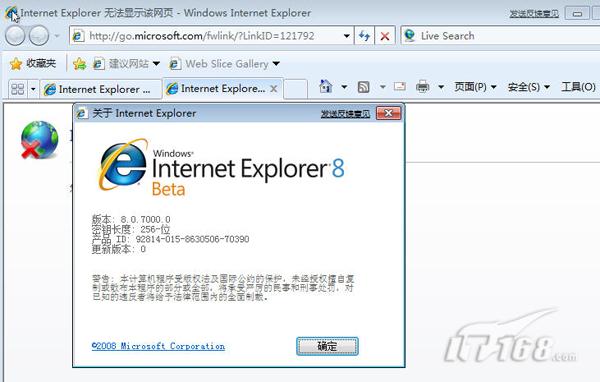This screenshot has height=382, width=600.
Task: Close the active tab with its X
Action: [x=274, y=89]
